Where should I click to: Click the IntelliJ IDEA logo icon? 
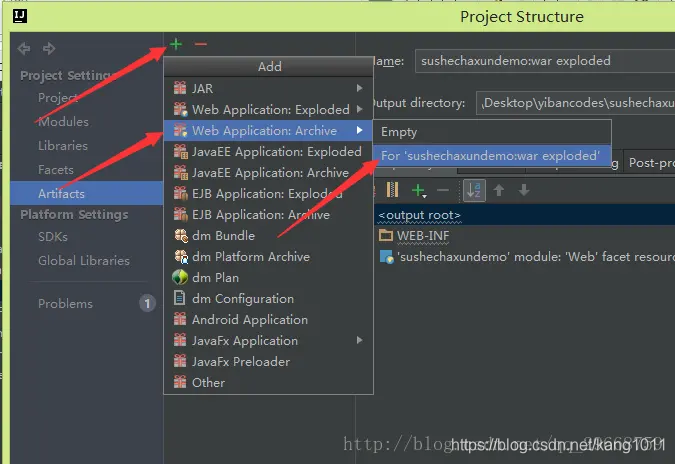20,16
